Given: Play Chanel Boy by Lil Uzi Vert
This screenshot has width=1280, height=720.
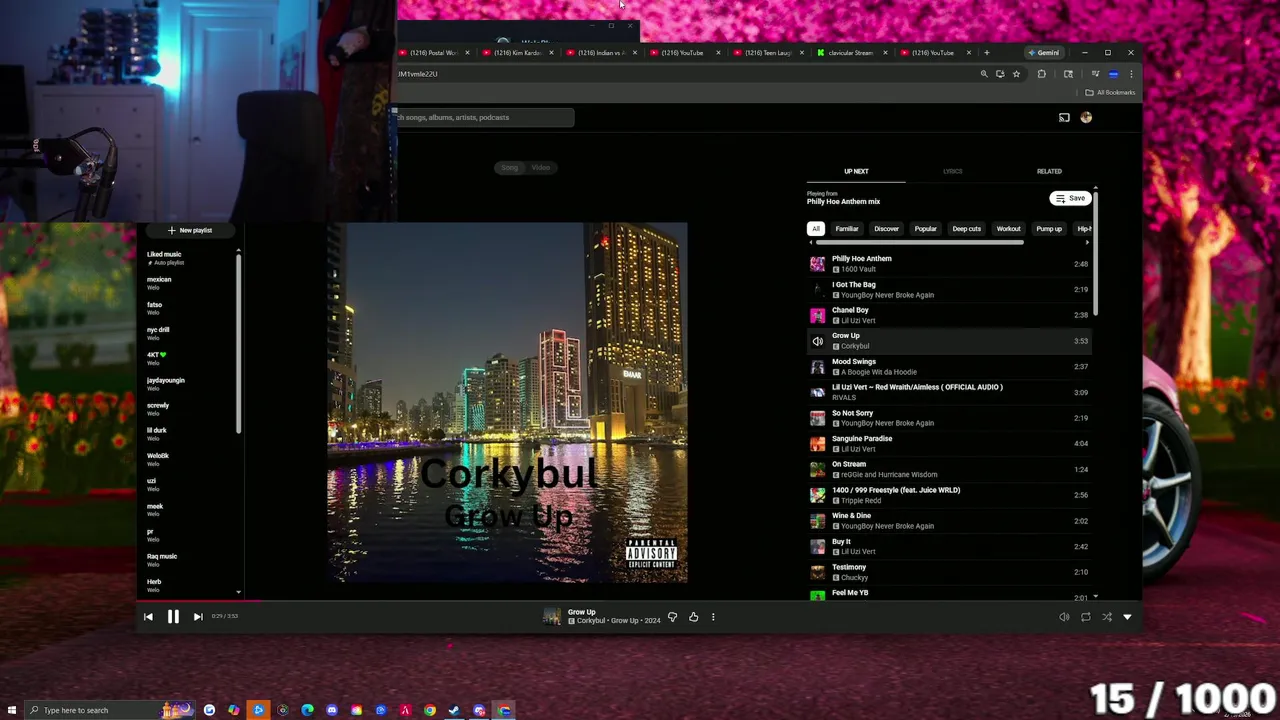Looking at the screenshot, I should 948,315.
